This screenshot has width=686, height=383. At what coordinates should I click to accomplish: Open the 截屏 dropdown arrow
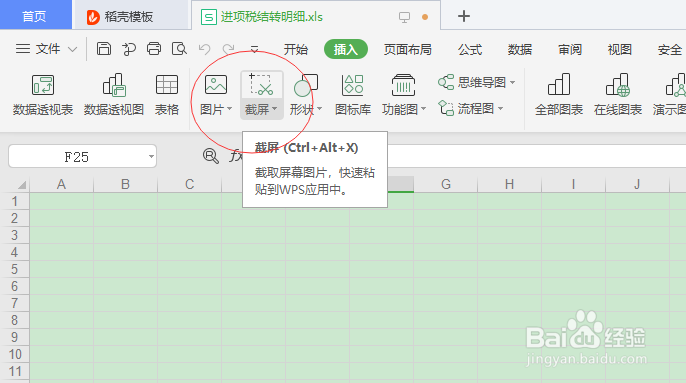(x=274, y=109)
